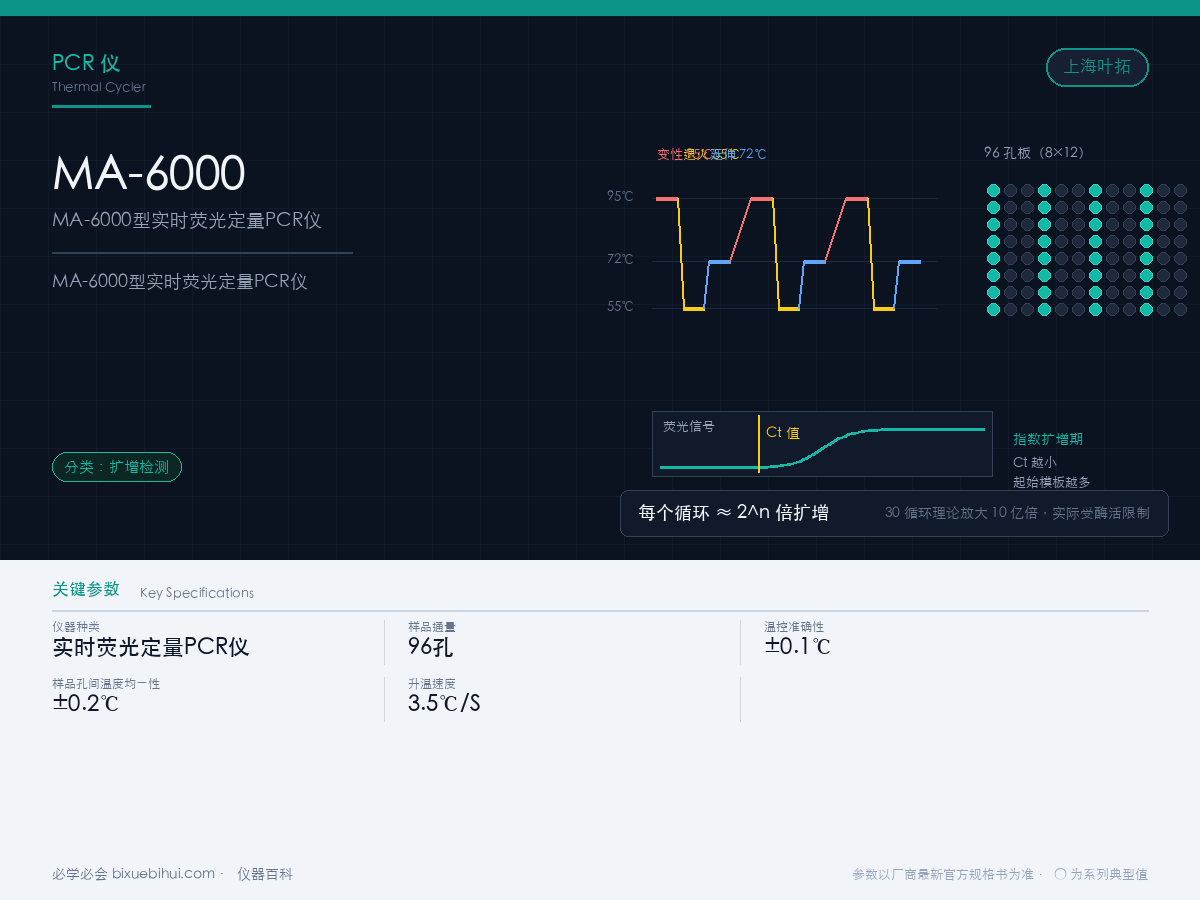This screenshot has width=1200, height=900.
Task: Click the top-right well of the 96-well plate
Action: 1180,190
